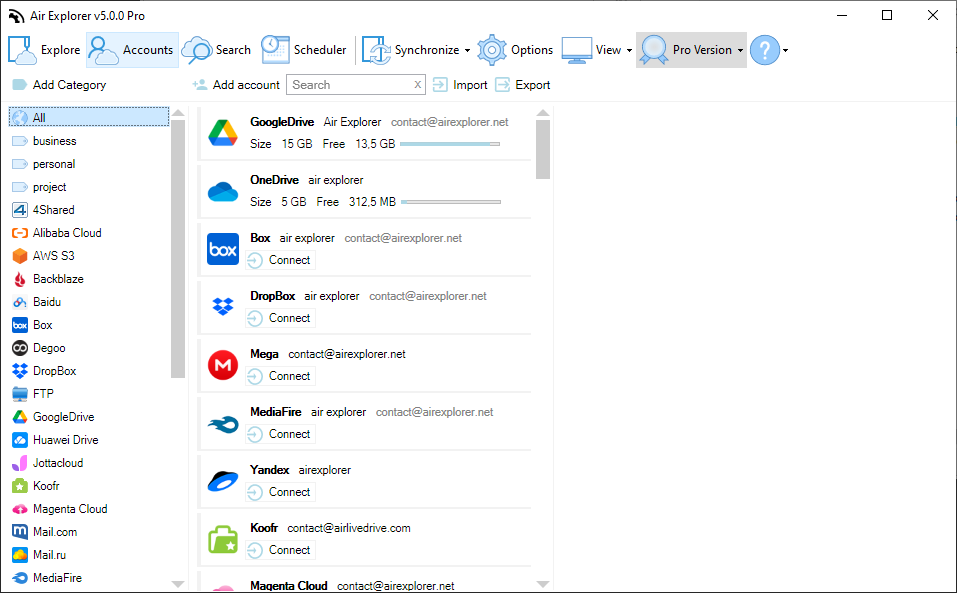Connect the DropBox account
The width and height of the screenshot is (957, 593).
[x=281, y=318]
